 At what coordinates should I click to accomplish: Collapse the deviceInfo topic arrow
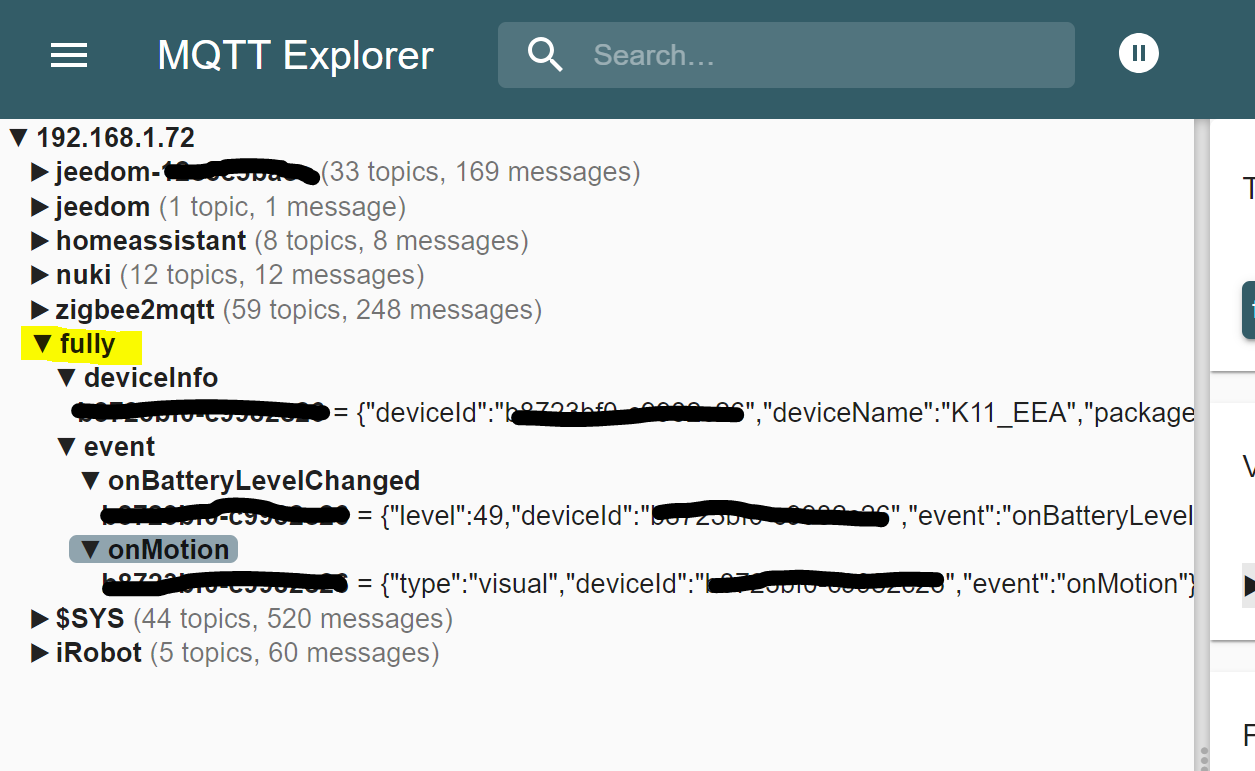click(x=67, y=378)
